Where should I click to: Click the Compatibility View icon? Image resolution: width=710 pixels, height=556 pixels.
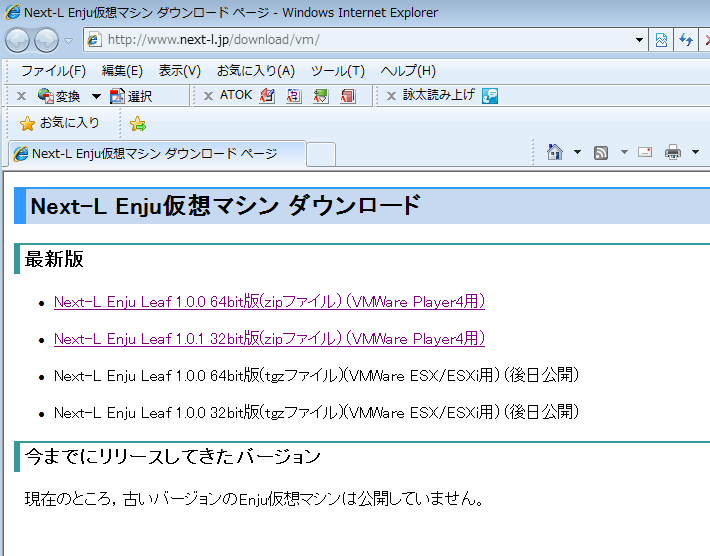661,40
